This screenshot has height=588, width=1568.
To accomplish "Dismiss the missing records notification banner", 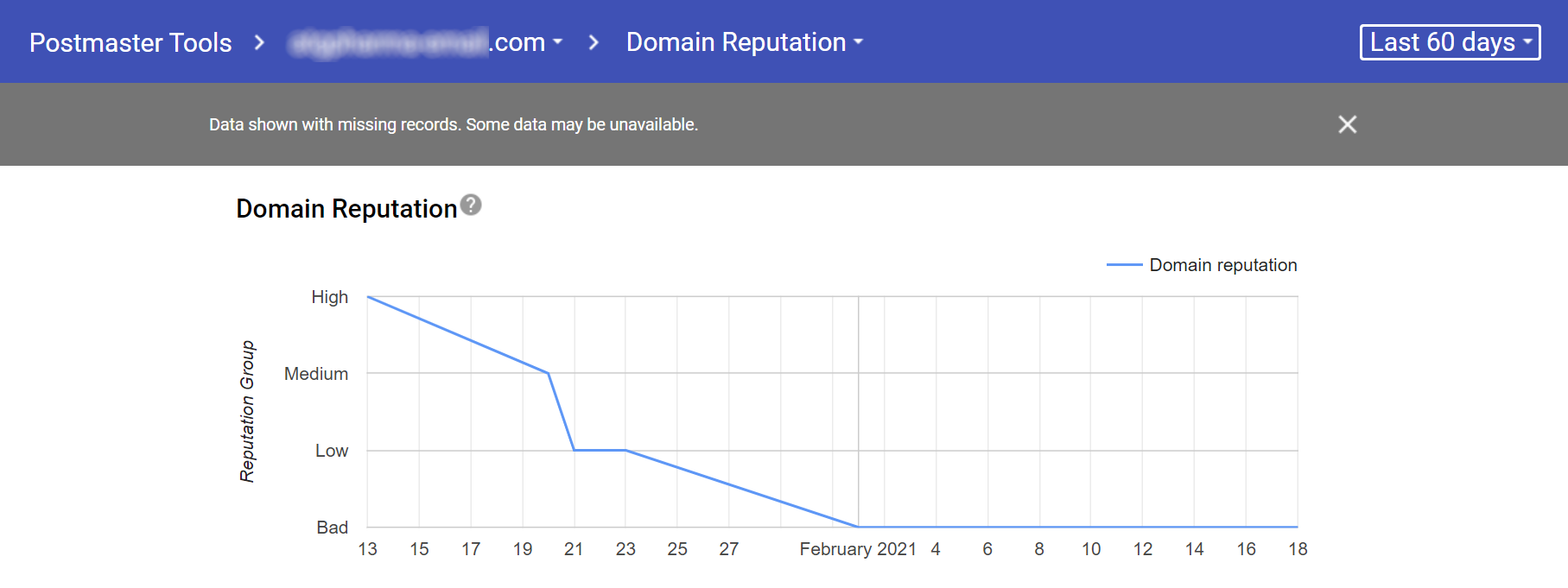I will (x=1347, y=124).
